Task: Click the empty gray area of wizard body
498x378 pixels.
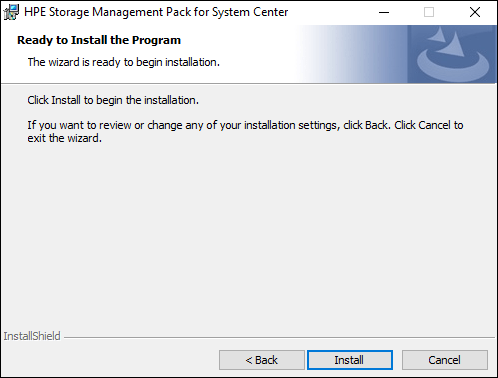Action: pos(249,233)
